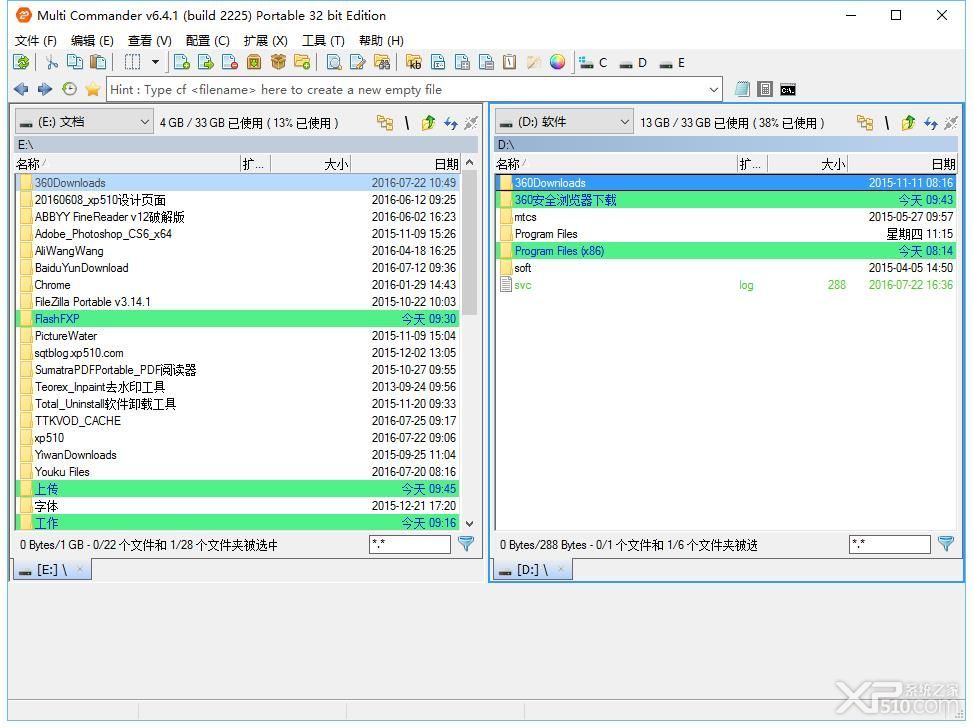Click the right panel go-to-root backslash button
This screenshot has width=973, height=728.
click(887, 123)
